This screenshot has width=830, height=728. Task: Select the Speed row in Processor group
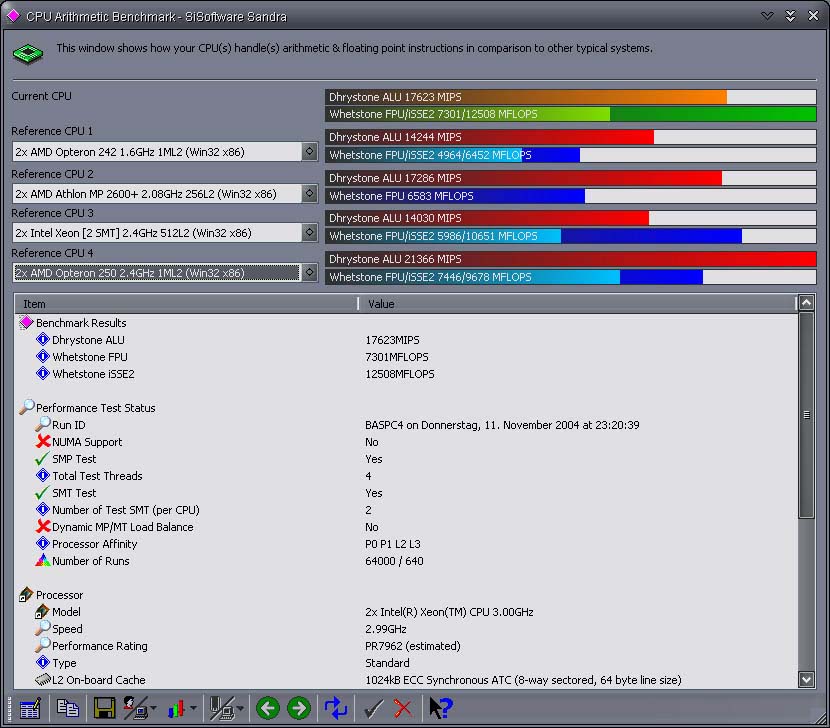pos(407,628)
